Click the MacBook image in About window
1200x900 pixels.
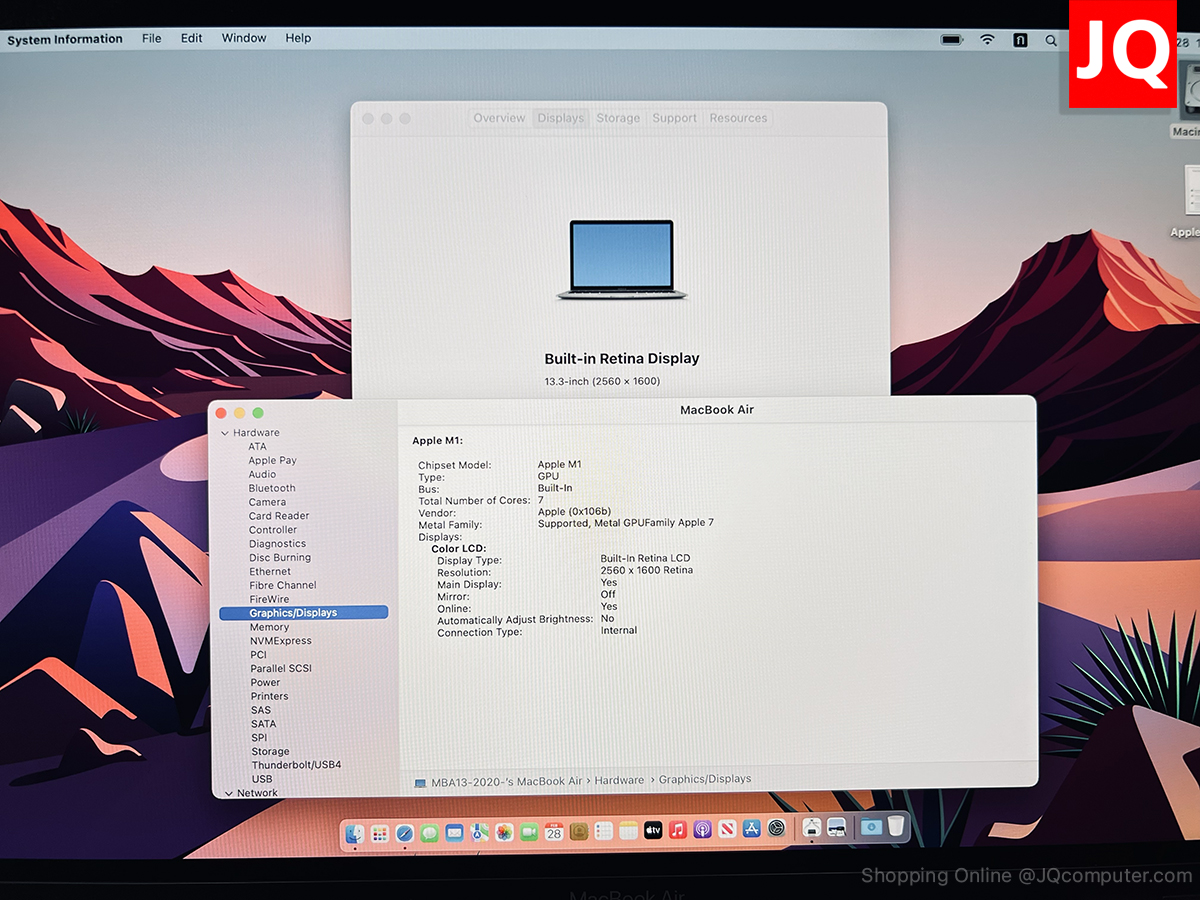point(622,260)
